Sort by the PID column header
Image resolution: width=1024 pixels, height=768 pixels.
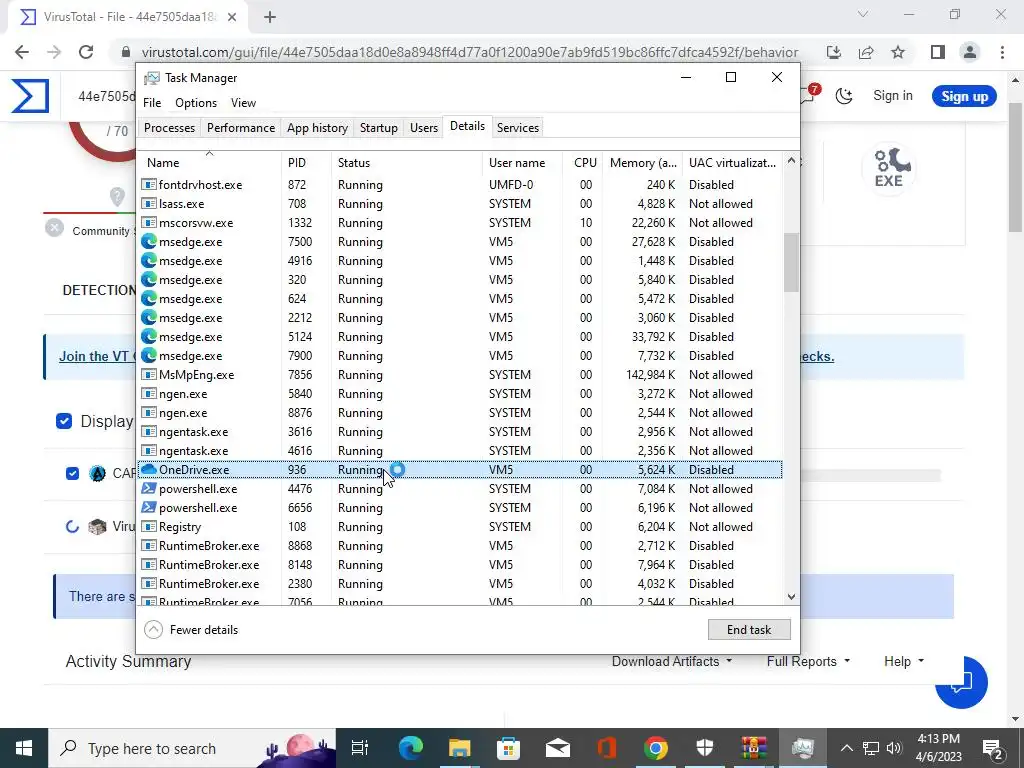(306, 163)
